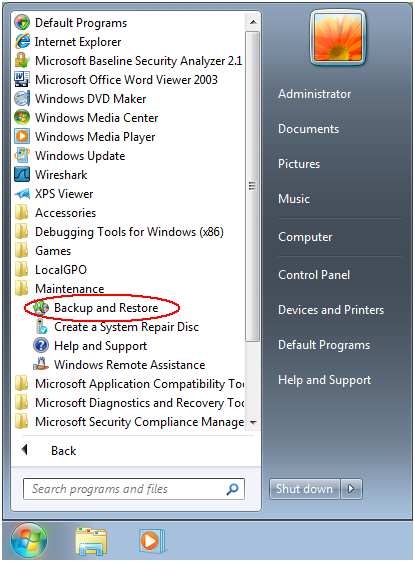Click the Create a System Repair Disc icon

coord(41,327)
